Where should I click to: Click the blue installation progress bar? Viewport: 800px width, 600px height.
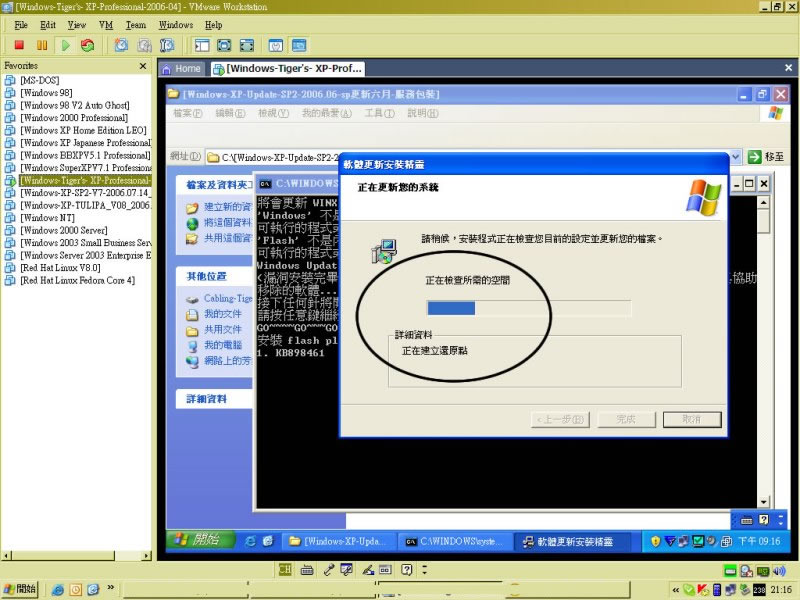[529, 308]
